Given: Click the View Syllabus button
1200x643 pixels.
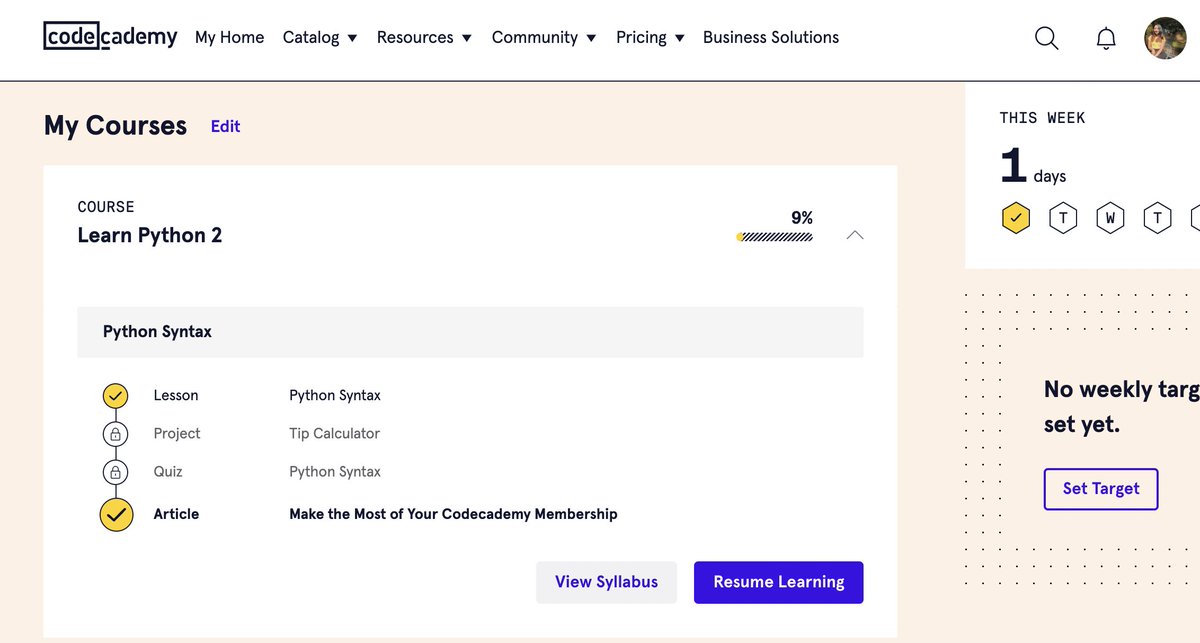Looking at the screenshot, I should coord(606,582).
